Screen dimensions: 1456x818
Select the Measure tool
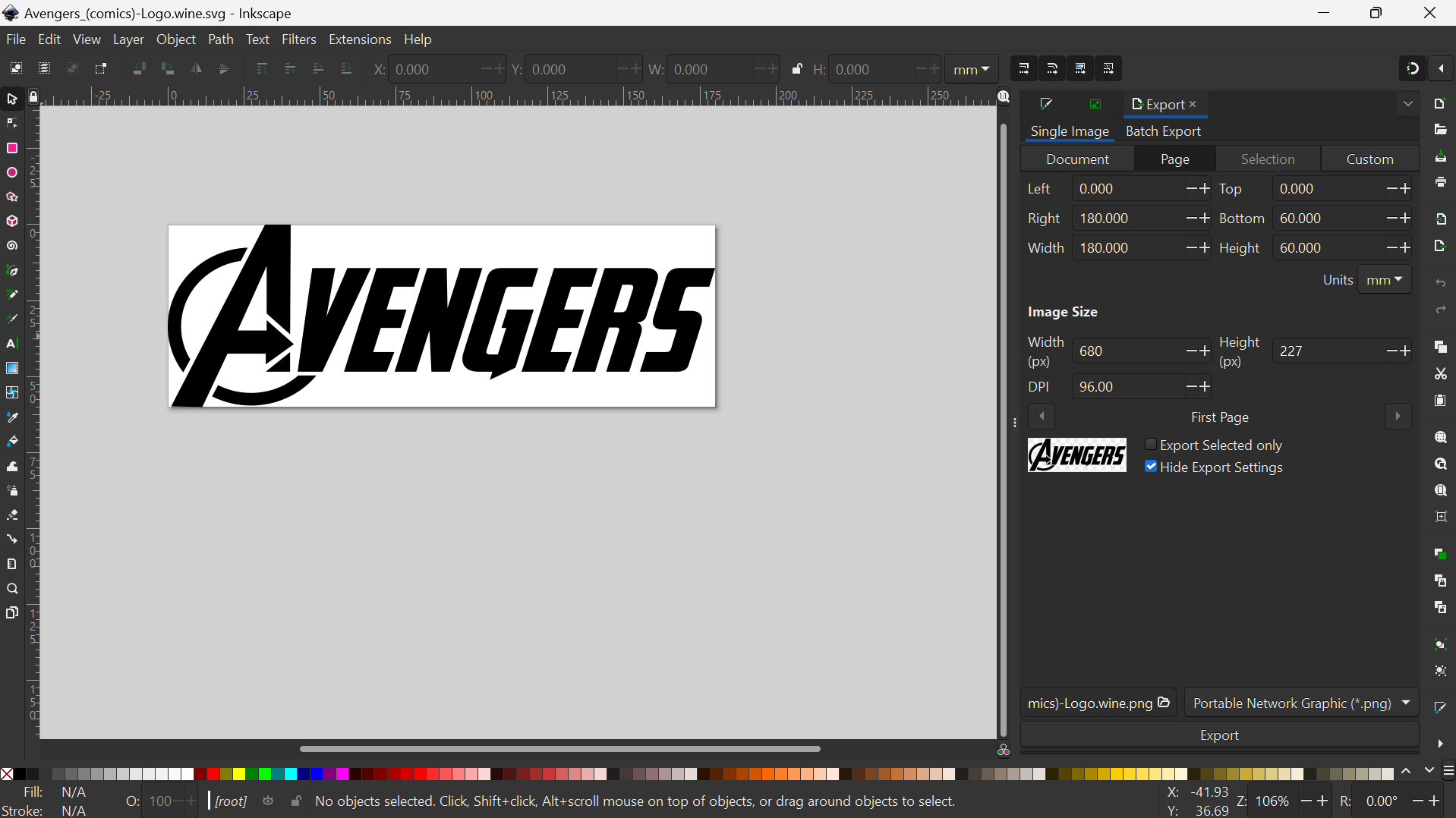pyautogui.click(x=12, y=564)
